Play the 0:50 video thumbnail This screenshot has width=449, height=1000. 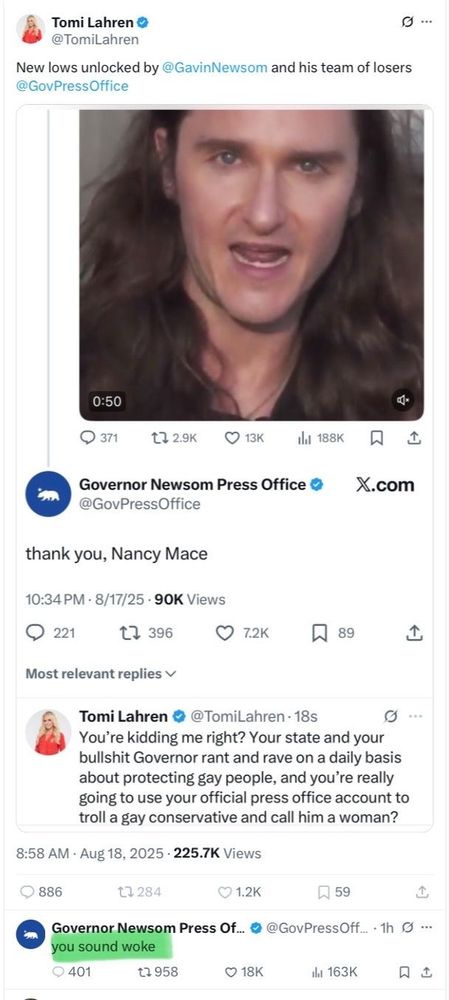(251, 265)
